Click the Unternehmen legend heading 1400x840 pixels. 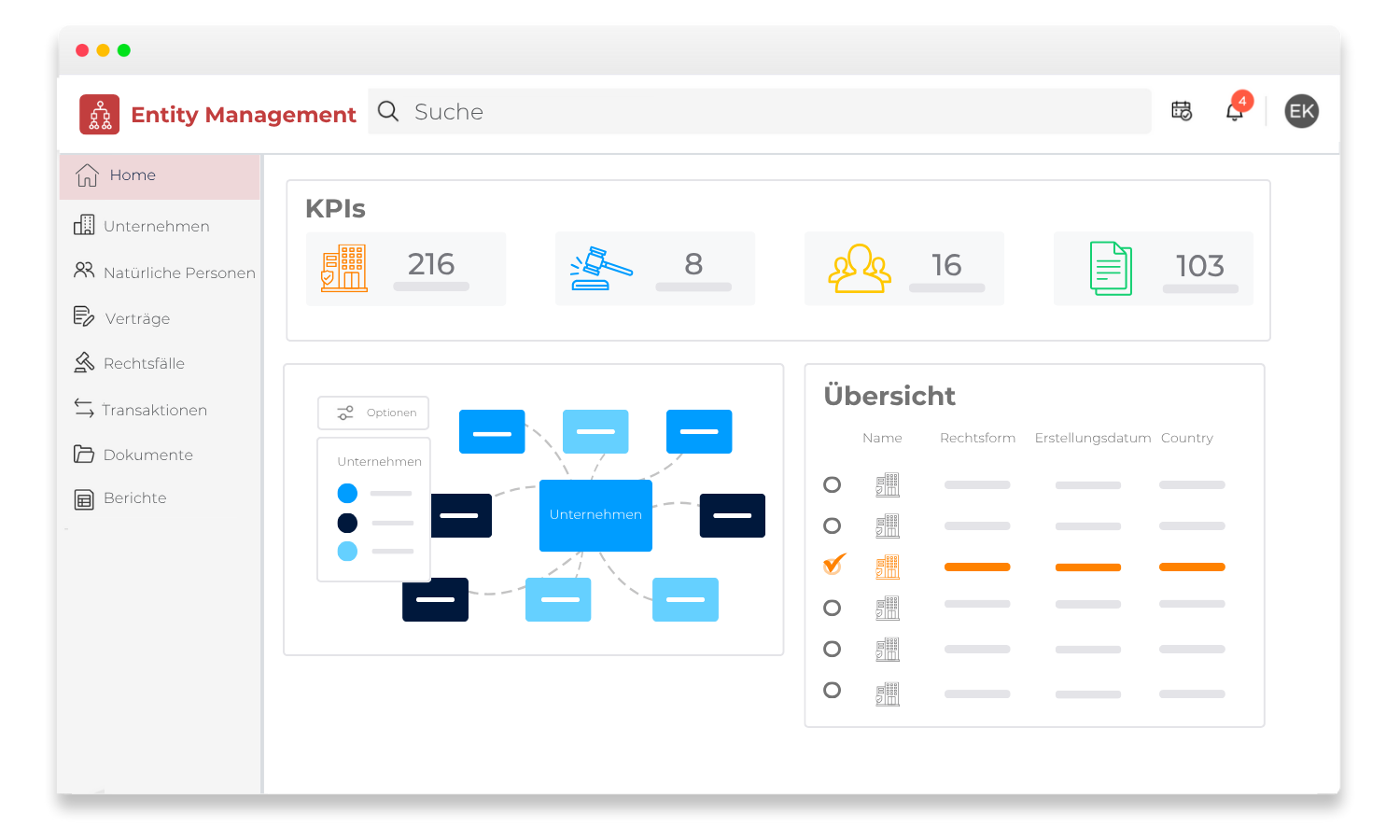(x=379, y=461)
